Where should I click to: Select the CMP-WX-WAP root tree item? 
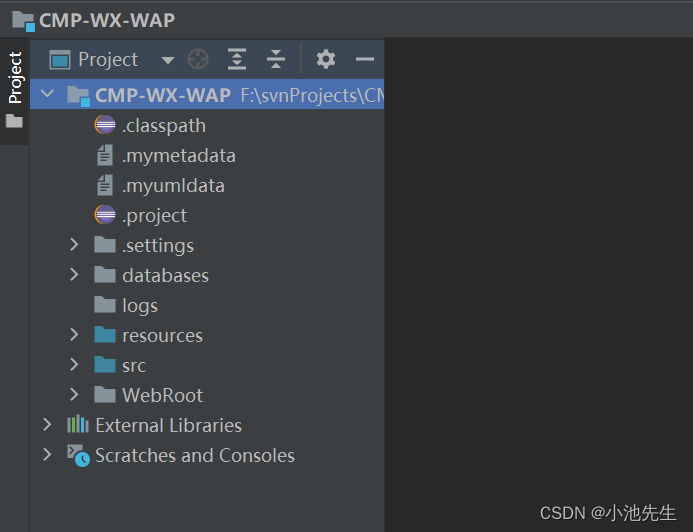[207, 94]
